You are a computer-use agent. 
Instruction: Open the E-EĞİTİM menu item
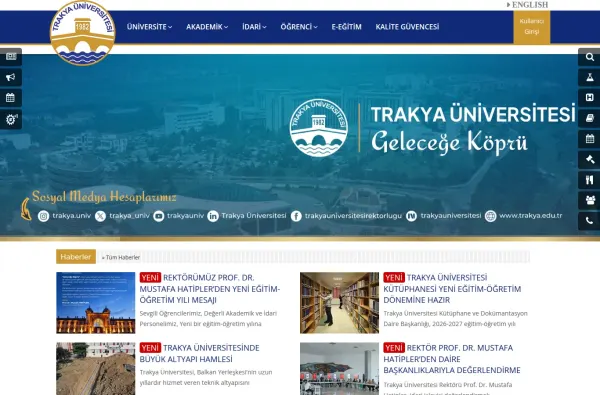pos(346,27)
